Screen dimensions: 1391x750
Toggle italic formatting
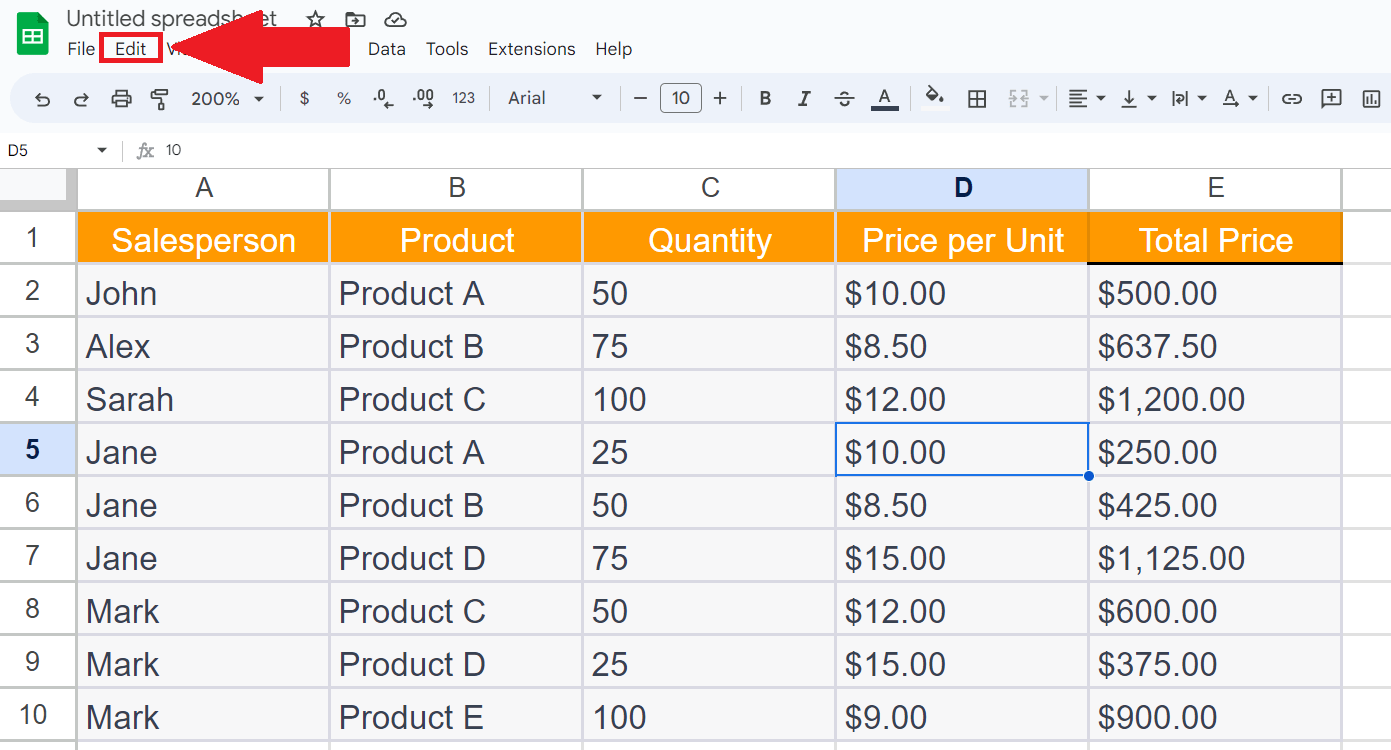click(804, 98)
